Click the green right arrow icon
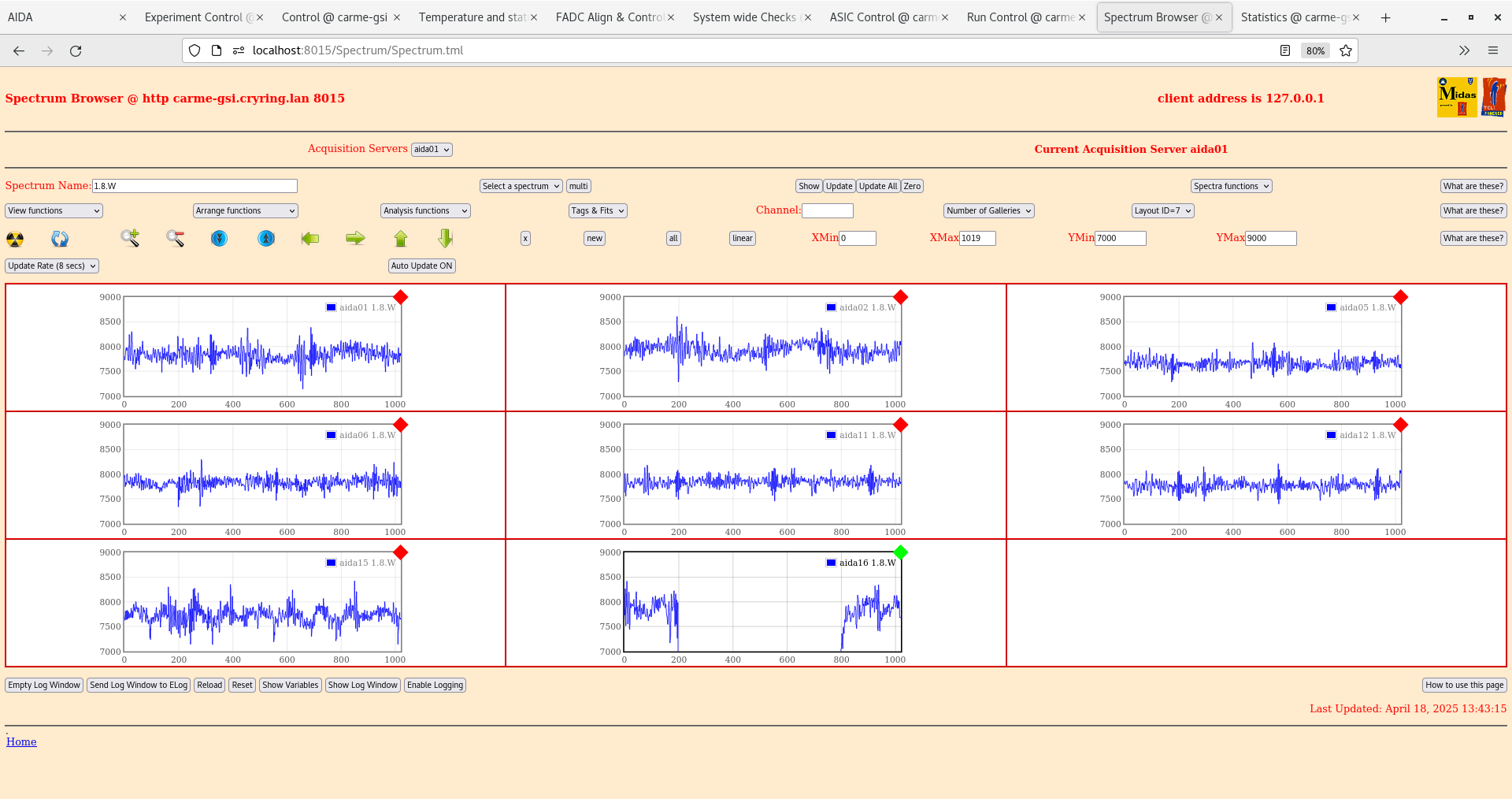Image resolution: width=1512 pixels, height=799 pixels. click(355, 238)
